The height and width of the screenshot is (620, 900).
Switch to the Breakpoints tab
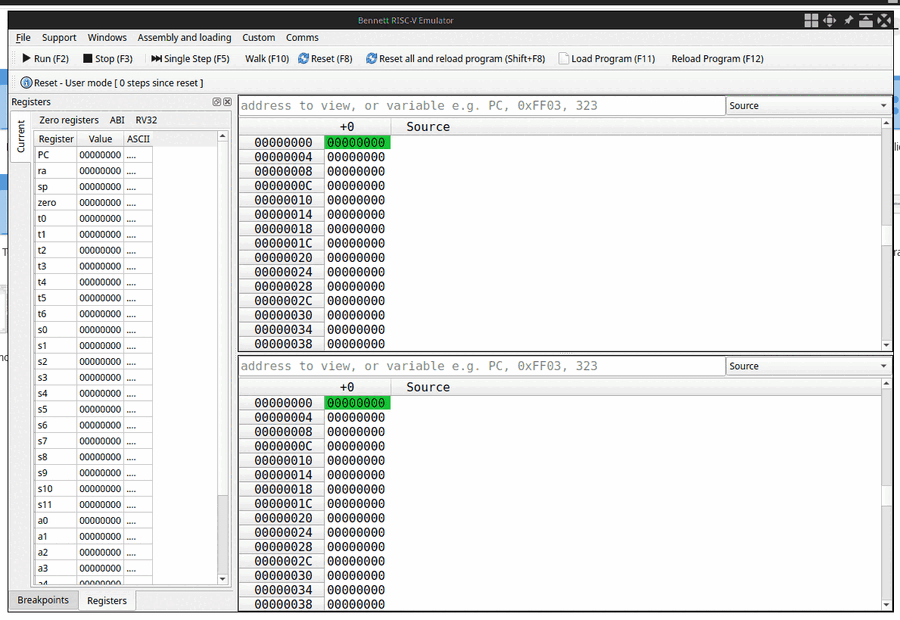[x=43, y=600]
